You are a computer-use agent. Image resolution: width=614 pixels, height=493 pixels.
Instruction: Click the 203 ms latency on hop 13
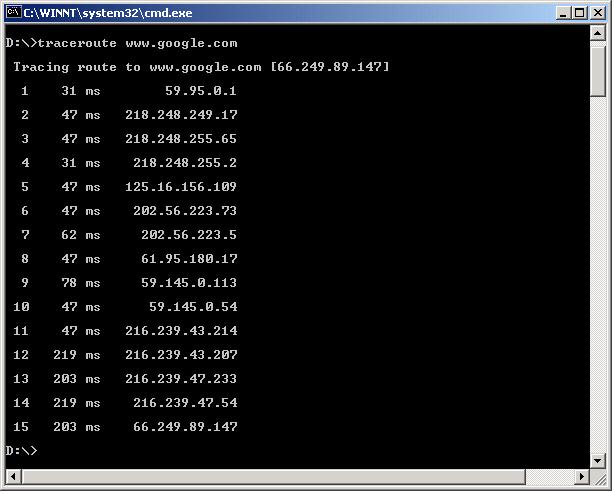(77, 379)
